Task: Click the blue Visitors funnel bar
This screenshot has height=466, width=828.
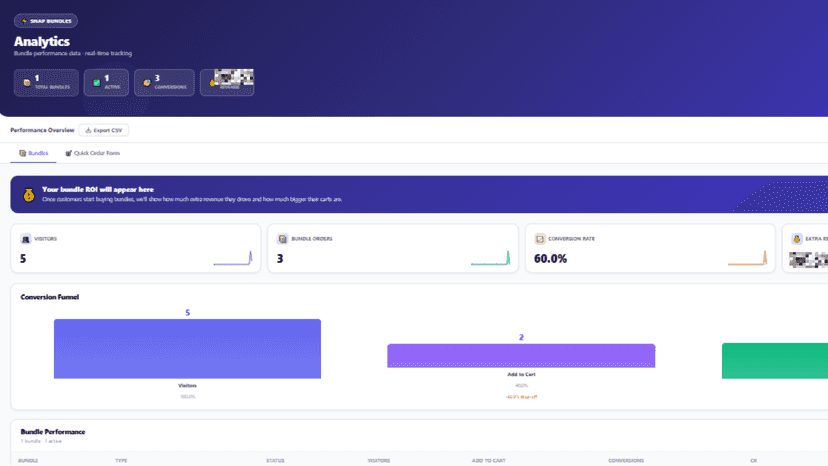Action: point(187,349)
